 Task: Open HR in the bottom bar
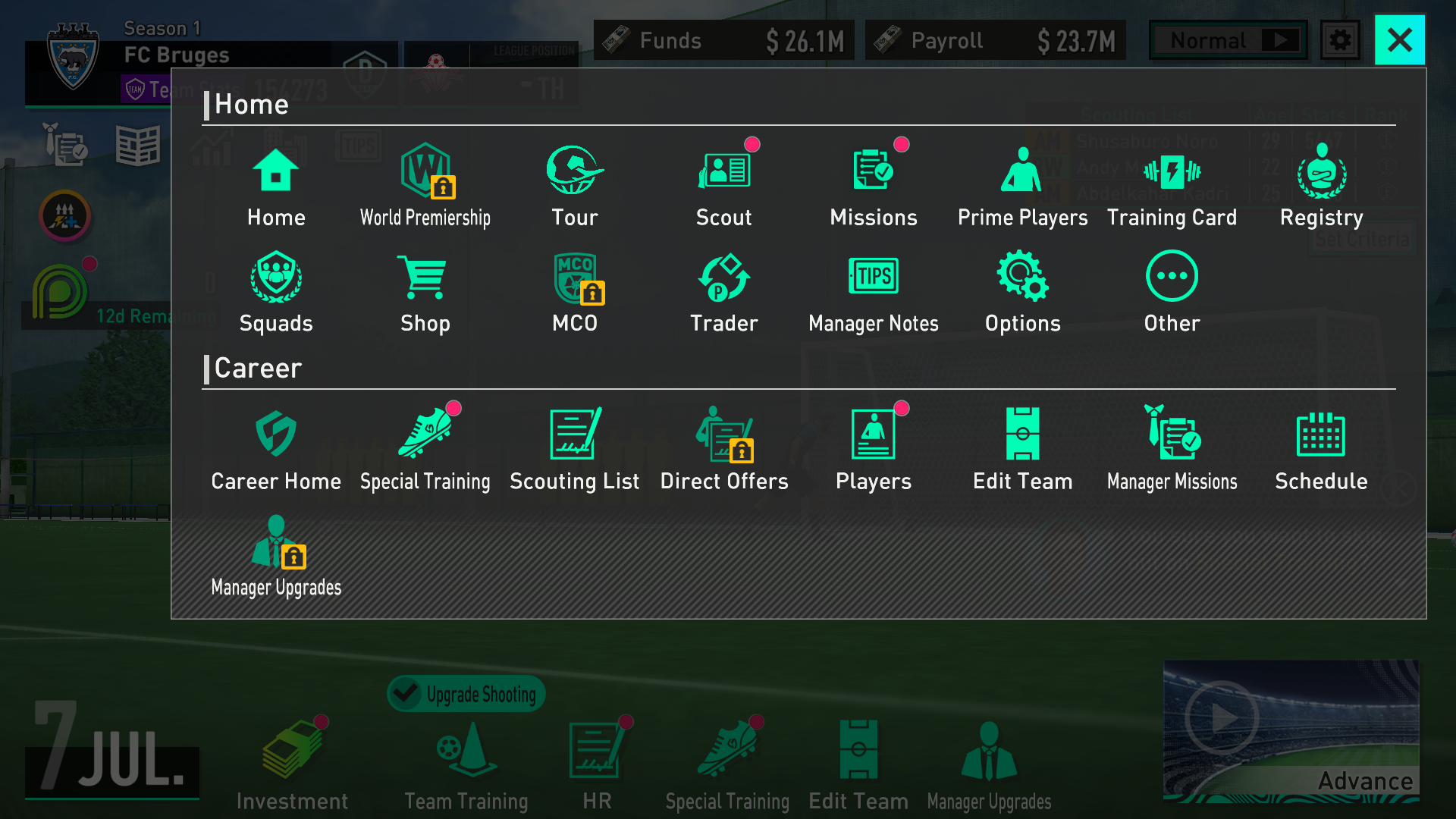click(598, 764)
